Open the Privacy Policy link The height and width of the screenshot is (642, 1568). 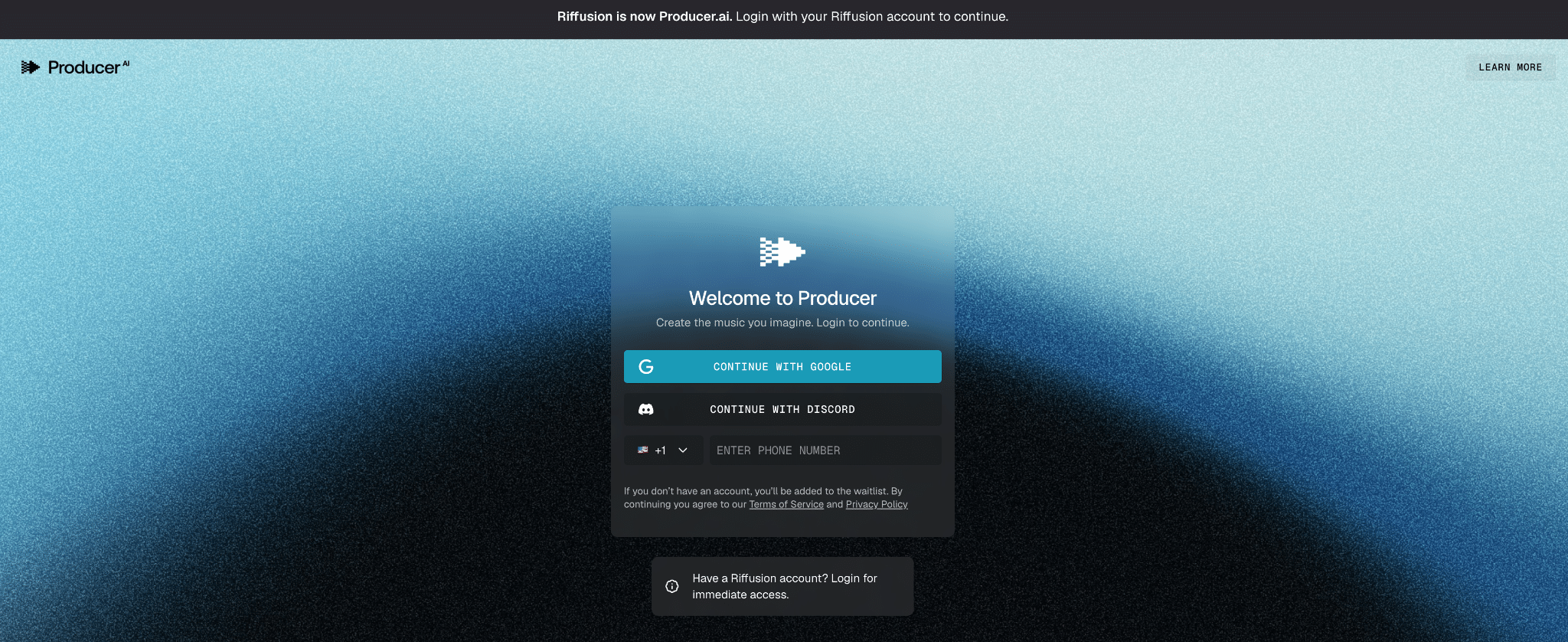[877, 505]
